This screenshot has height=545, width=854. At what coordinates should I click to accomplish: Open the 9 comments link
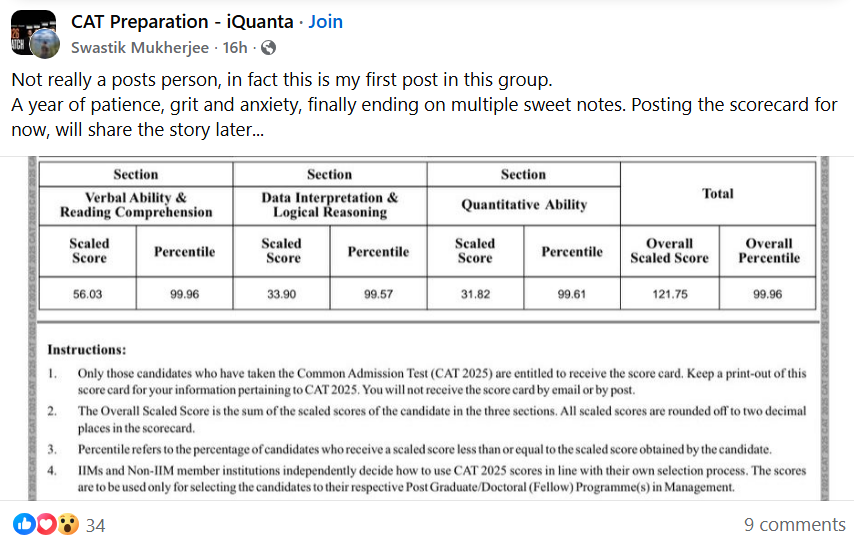click(794, 525)
